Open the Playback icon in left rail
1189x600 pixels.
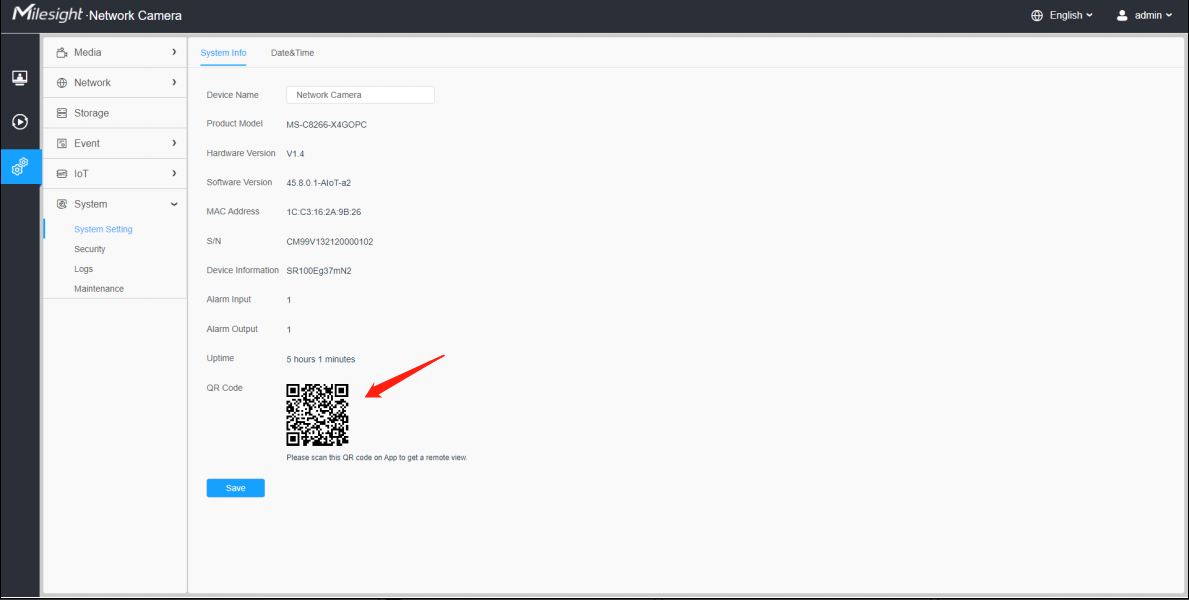tap(20, 121)
